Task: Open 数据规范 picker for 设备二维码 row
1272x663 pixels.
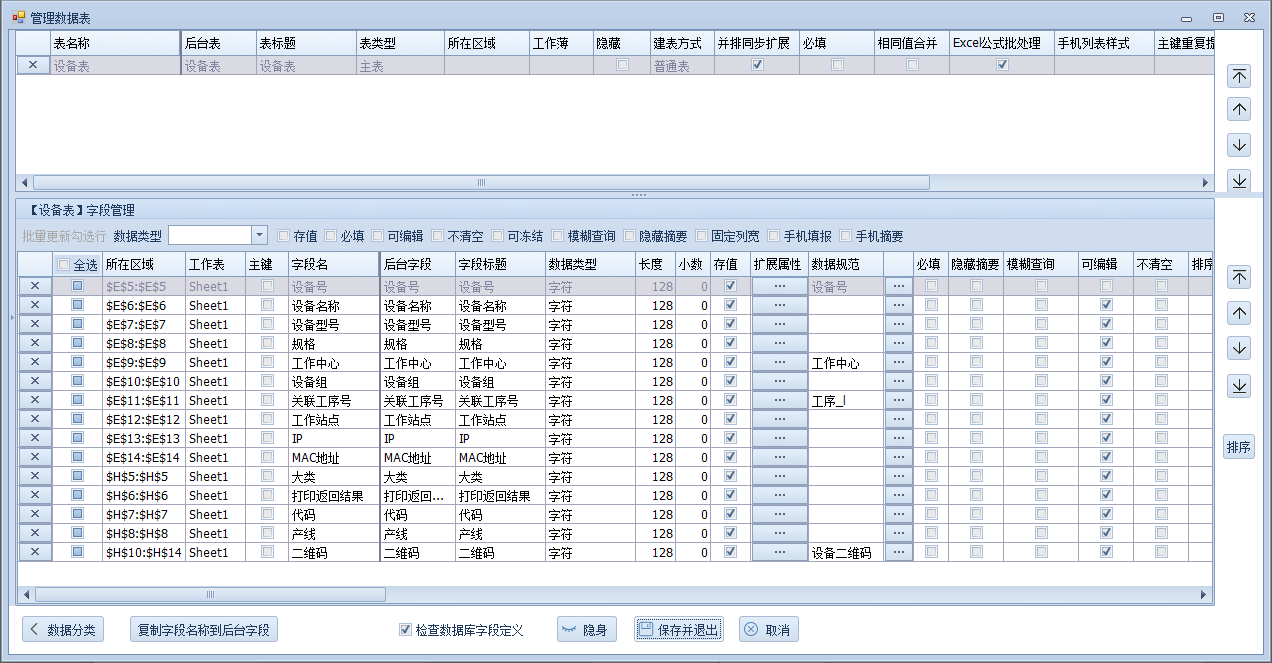Action: coord(898,553)
